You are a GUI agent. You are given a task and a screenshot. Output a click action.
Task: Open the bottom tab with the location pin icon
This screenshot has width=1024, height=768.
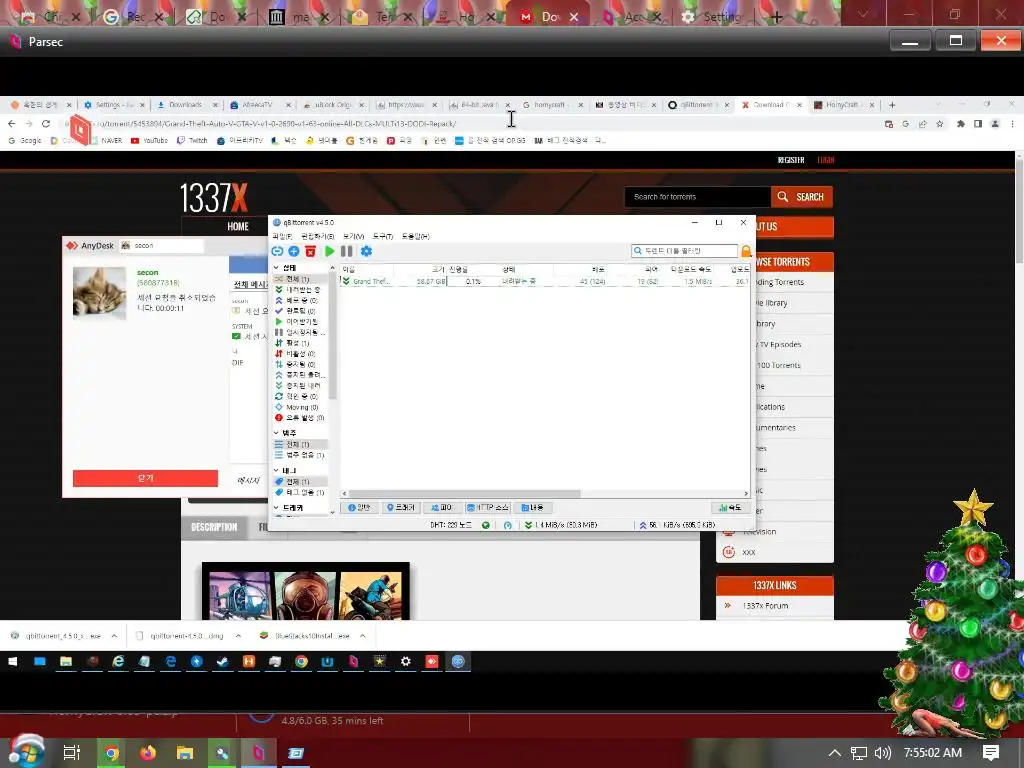(400, 507)
